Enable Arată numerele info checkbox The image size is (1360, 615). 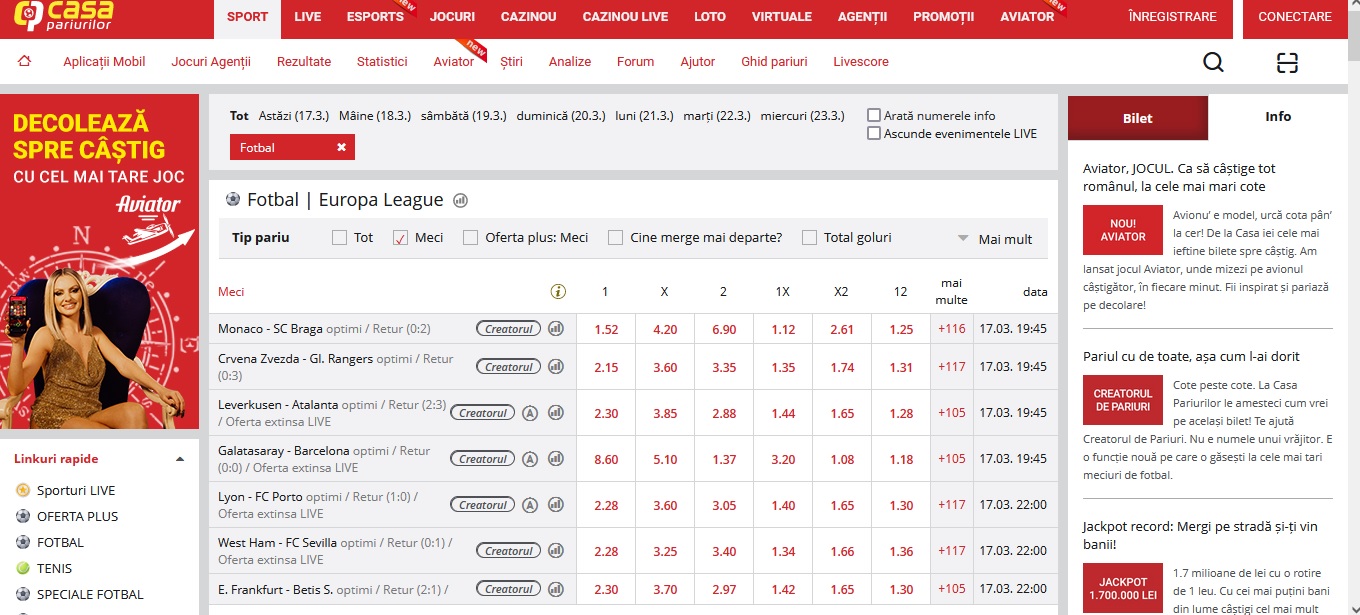[x=874, y=115]
